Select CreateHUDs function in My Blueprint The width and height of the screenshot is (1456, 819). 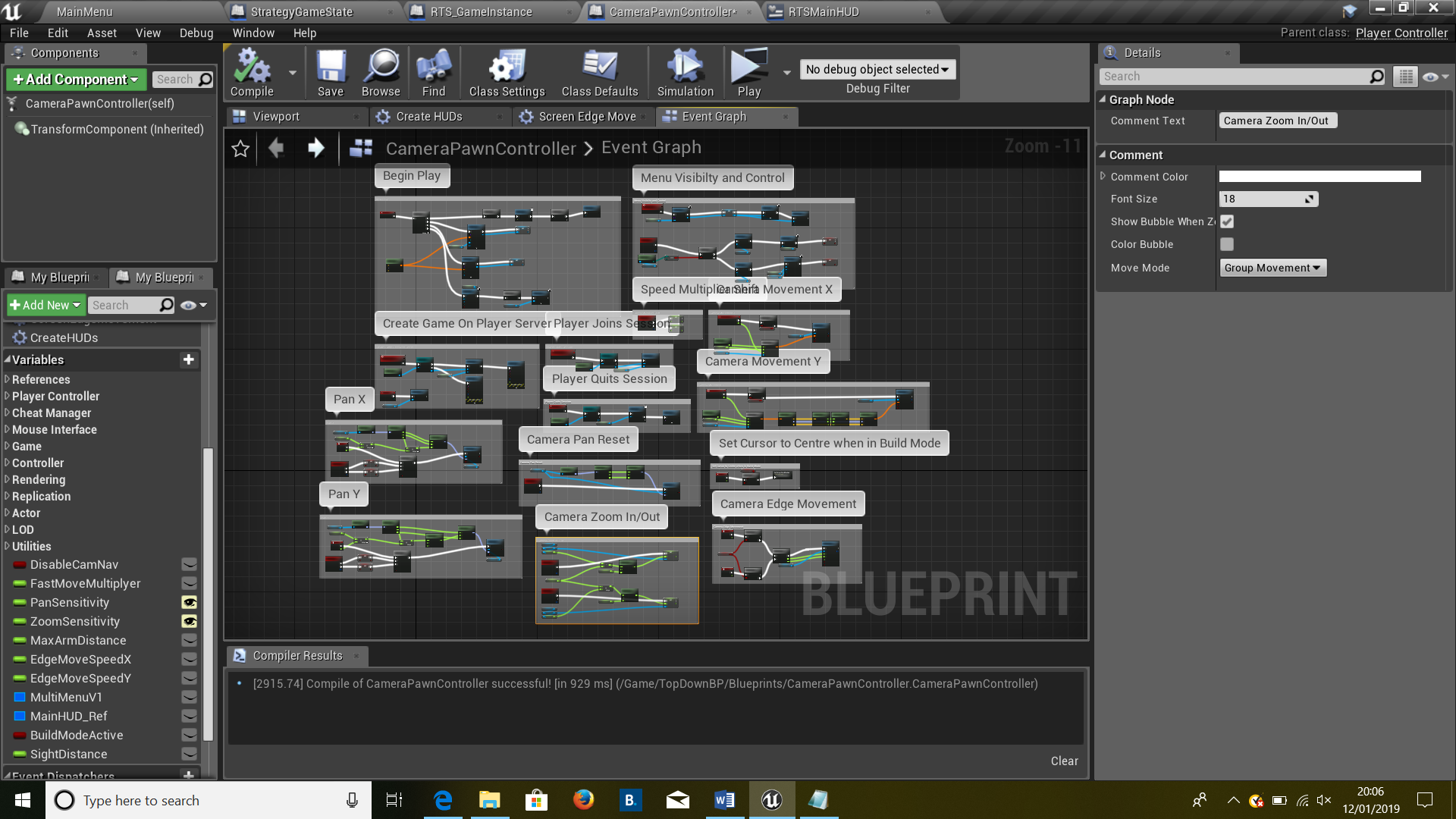click(64, 337)
